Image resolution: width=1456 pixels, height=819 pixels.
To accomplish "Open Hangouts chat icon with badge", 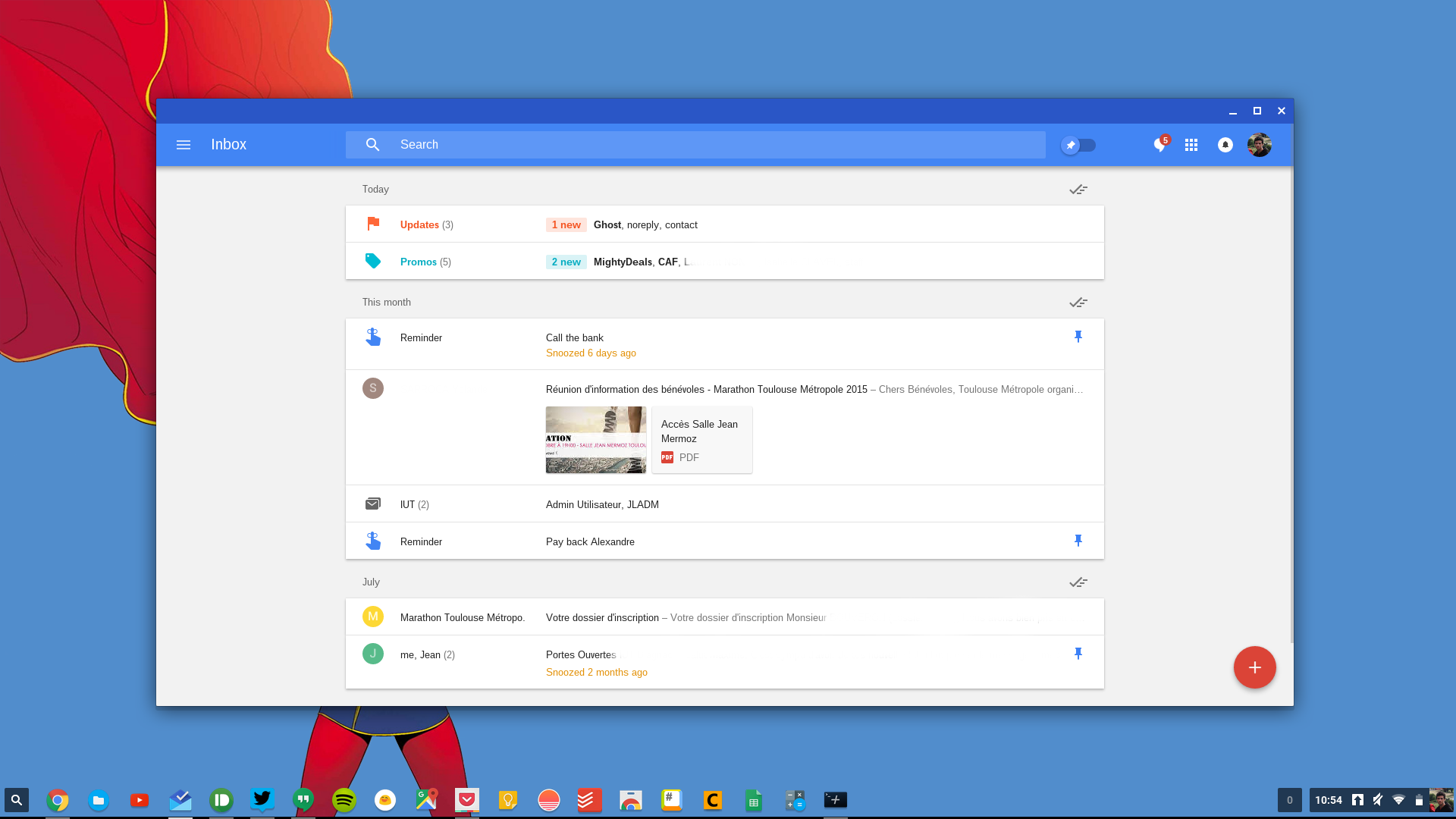I will (x=1159, y=145).
